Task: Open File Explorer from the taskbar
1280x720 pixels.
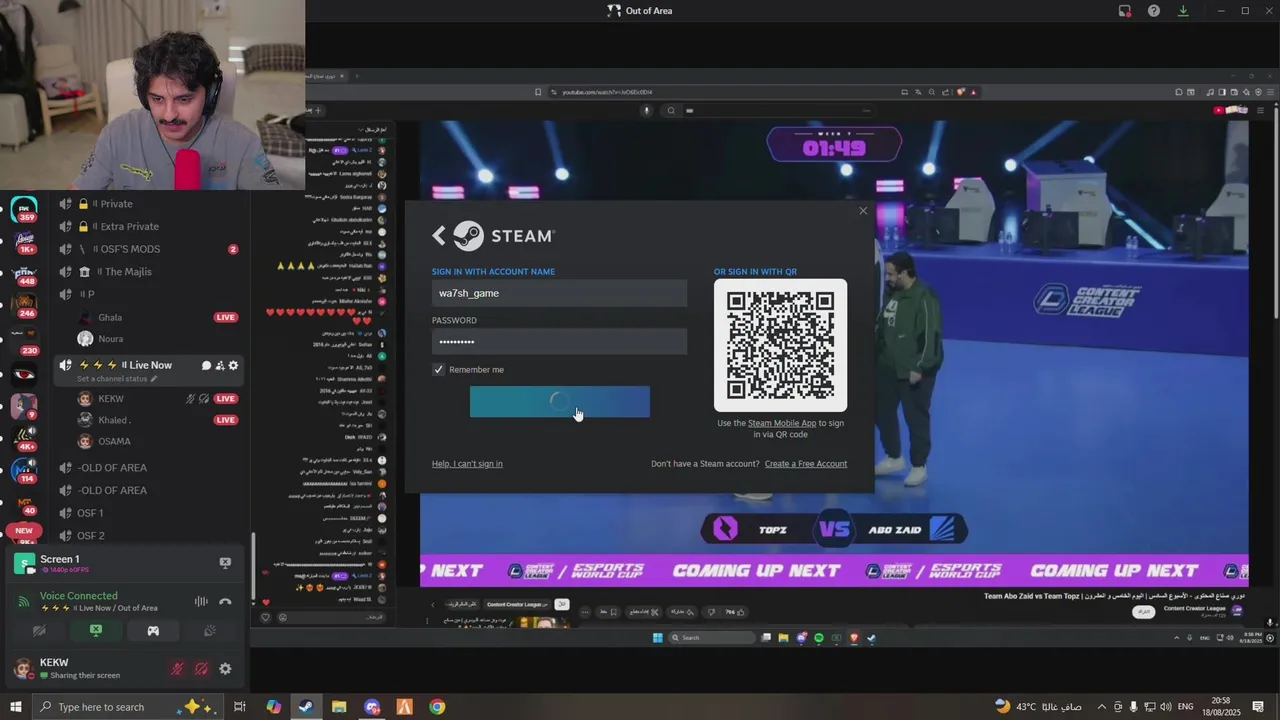Action: 339,707
